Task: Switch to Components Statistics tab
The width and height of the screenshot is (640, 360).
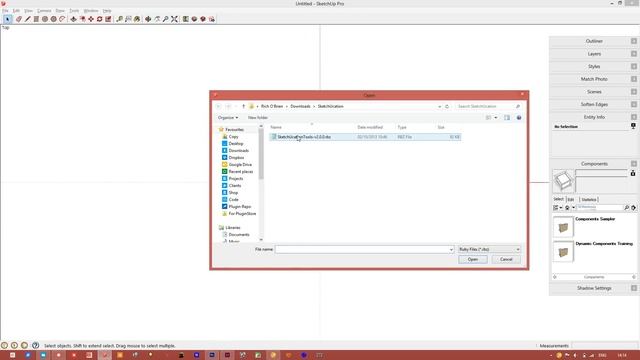Action: coord(589,200)
